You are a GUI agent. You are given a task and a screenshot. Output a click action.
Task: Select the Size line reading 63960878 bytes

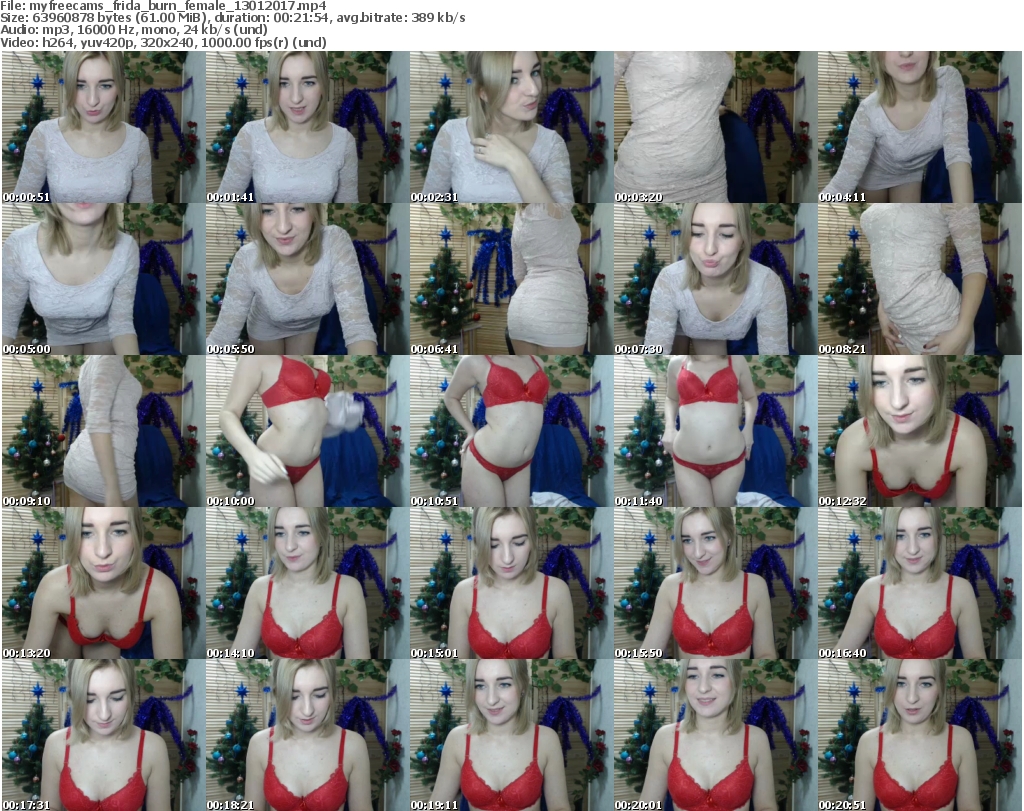point(232,18)
